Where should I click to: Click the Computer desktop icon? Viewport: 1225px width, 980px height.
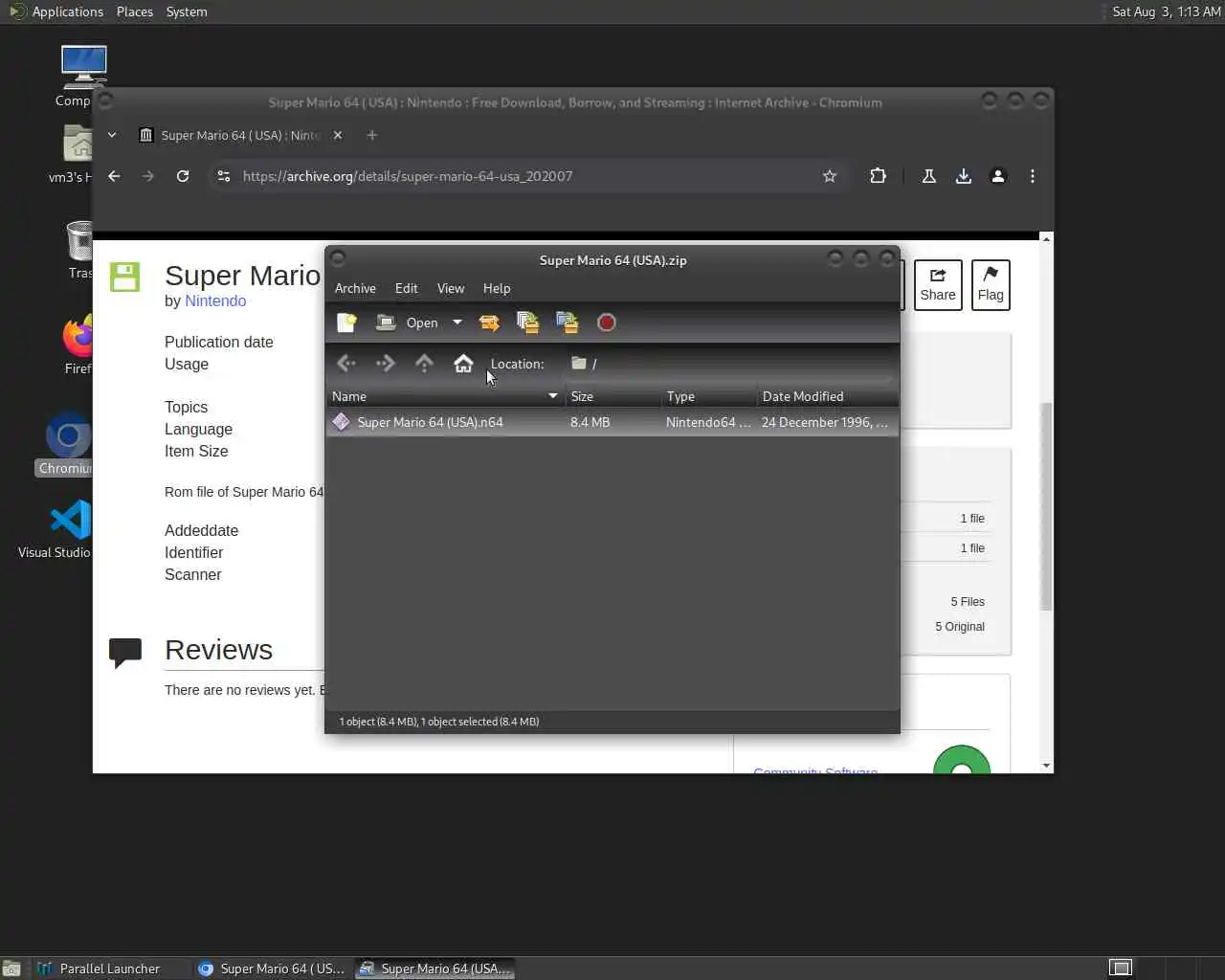[82, 76]
